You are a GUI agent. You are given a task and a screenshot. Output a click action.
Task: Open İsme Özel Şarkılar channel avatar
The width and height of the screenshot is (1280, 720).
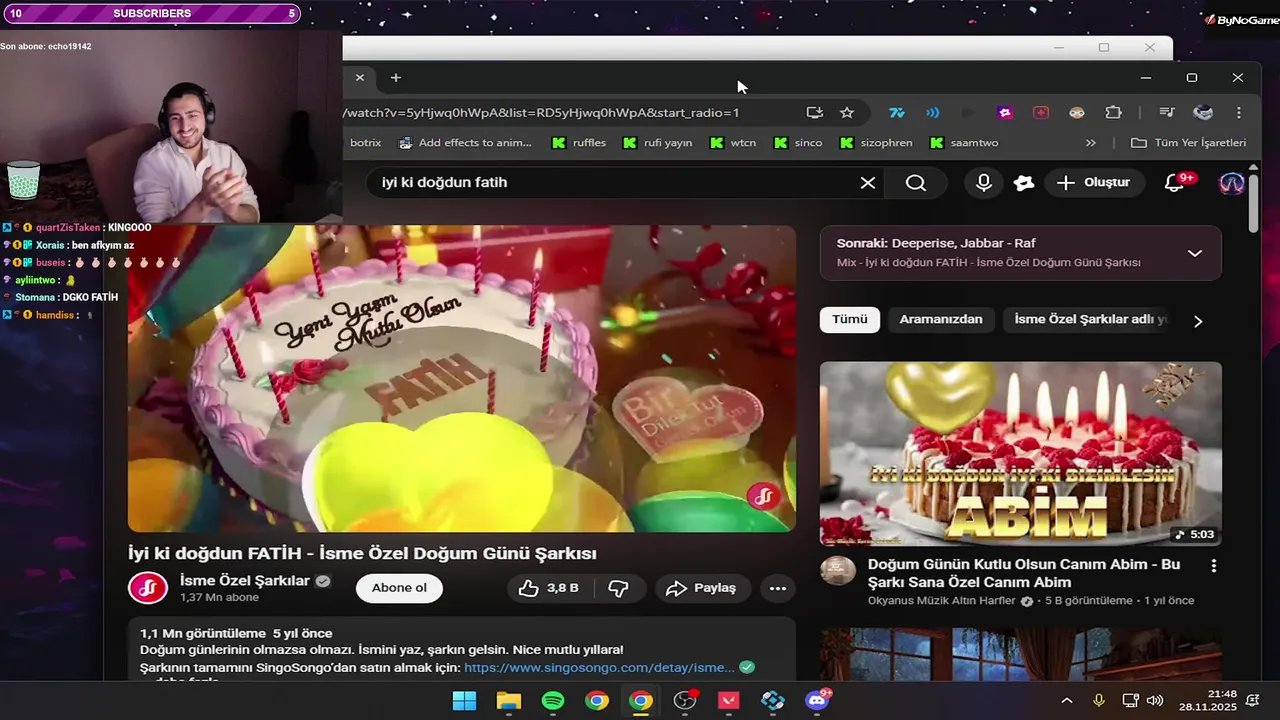coord(148,588)
